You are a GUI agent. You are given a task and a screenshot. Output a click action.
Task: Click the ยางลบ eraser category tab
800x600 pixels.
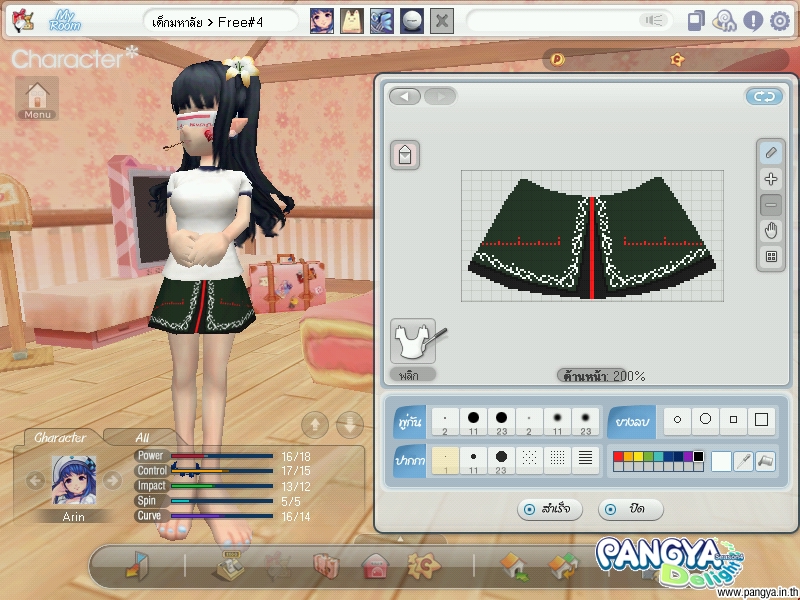[632, 422]
